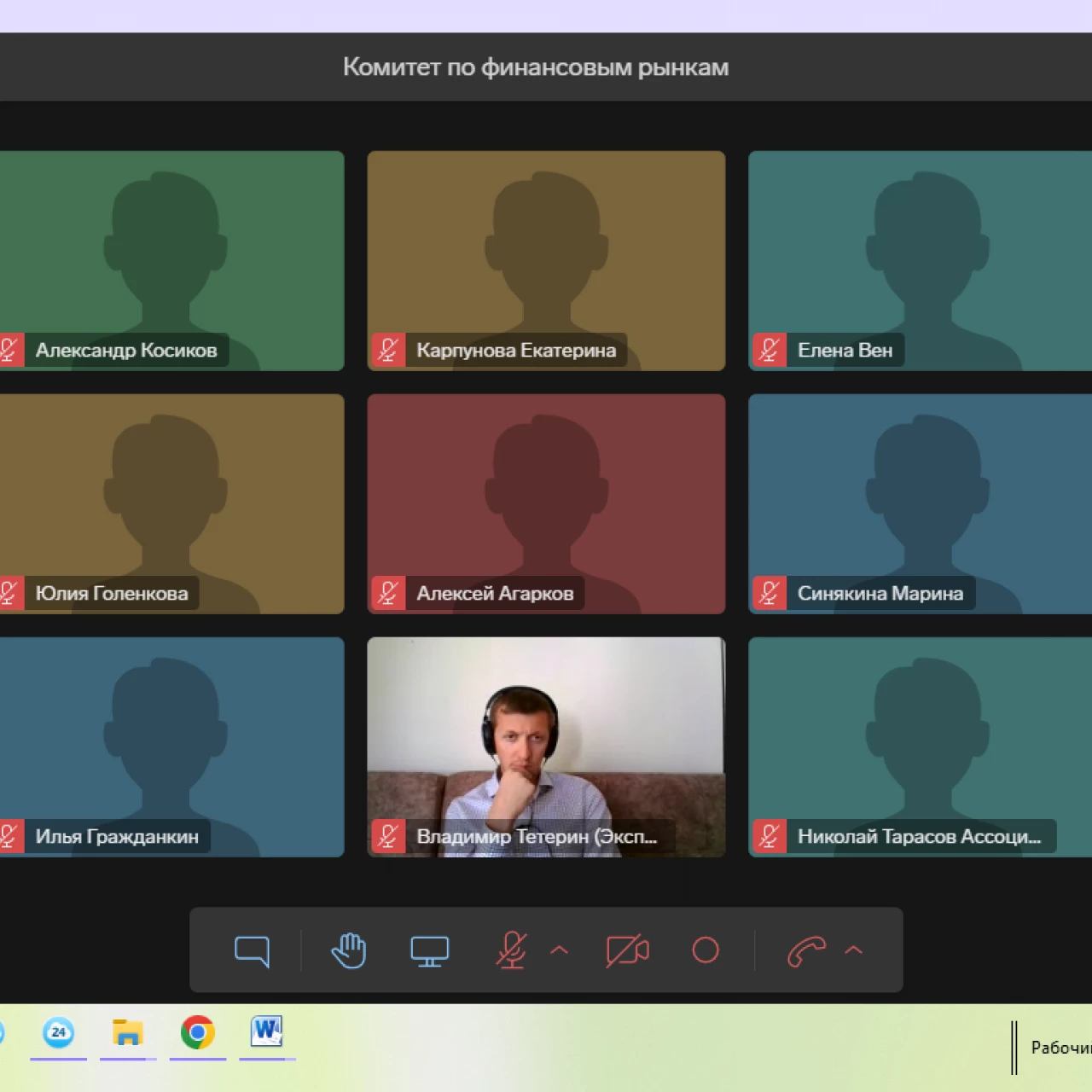This screenshot has width=1092, height=1092.
Task: Switch to Microsoft Word in taskbar
Action: click(x=267, y=1032)
